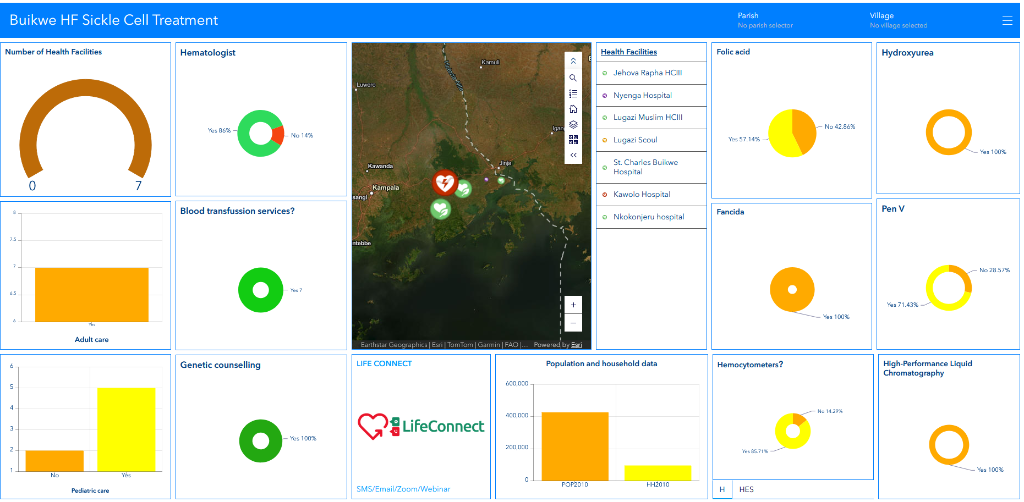Open the basemap gallery grid icon
The width and height of the screenshot is (1024, 502).
coord(573,139)
